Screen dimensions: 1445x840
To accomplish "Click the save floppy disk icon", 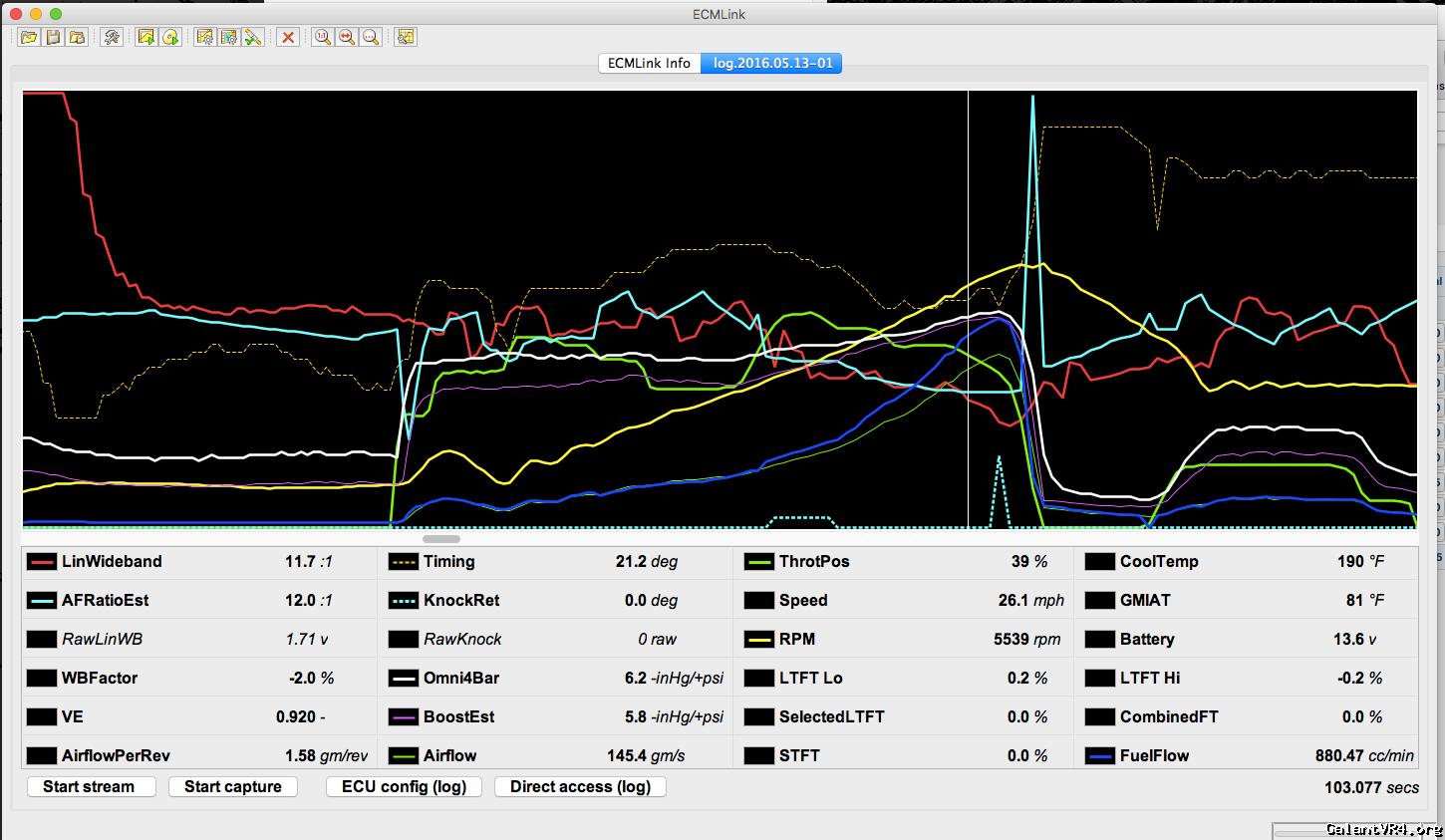I will point(53,37).
